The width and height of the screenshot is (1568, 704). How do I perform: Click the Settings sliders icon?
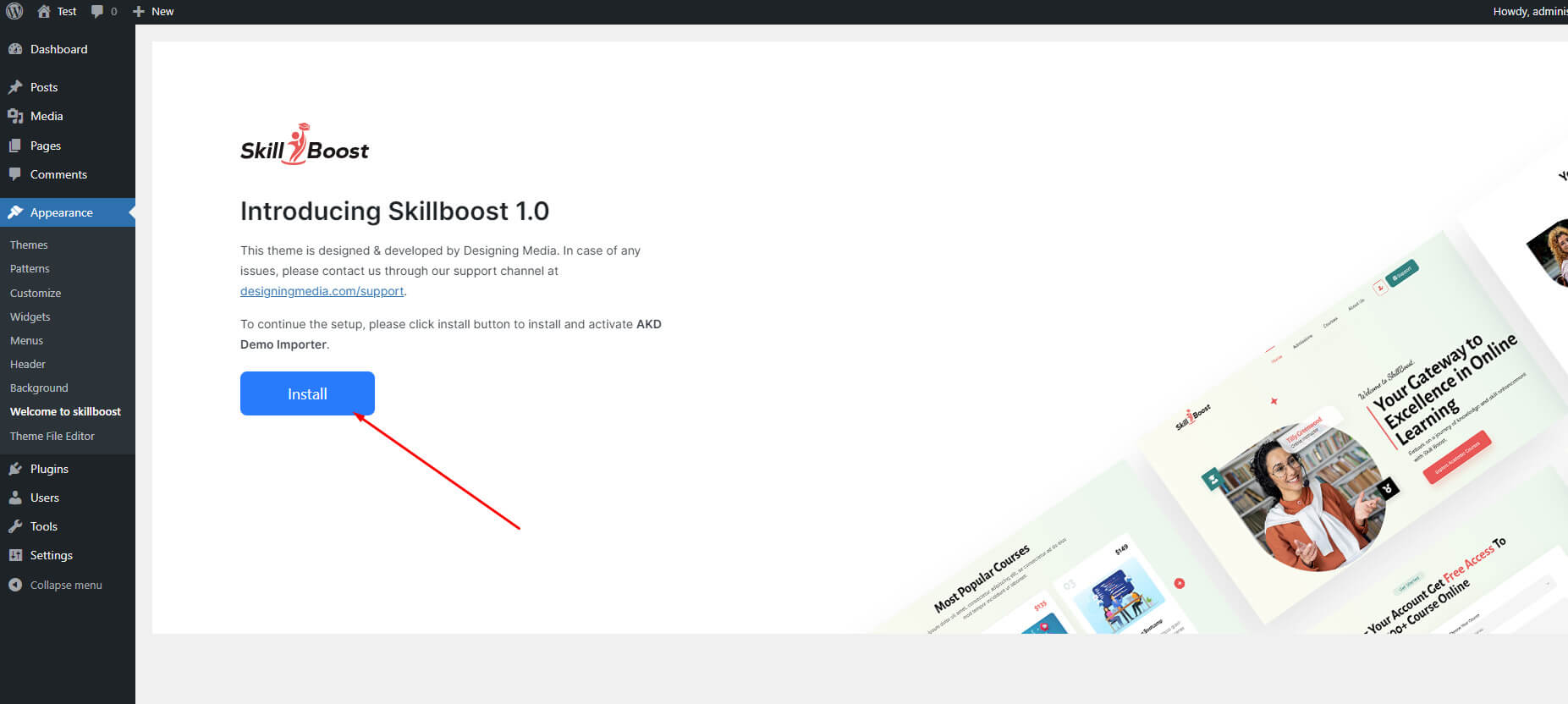15,555
